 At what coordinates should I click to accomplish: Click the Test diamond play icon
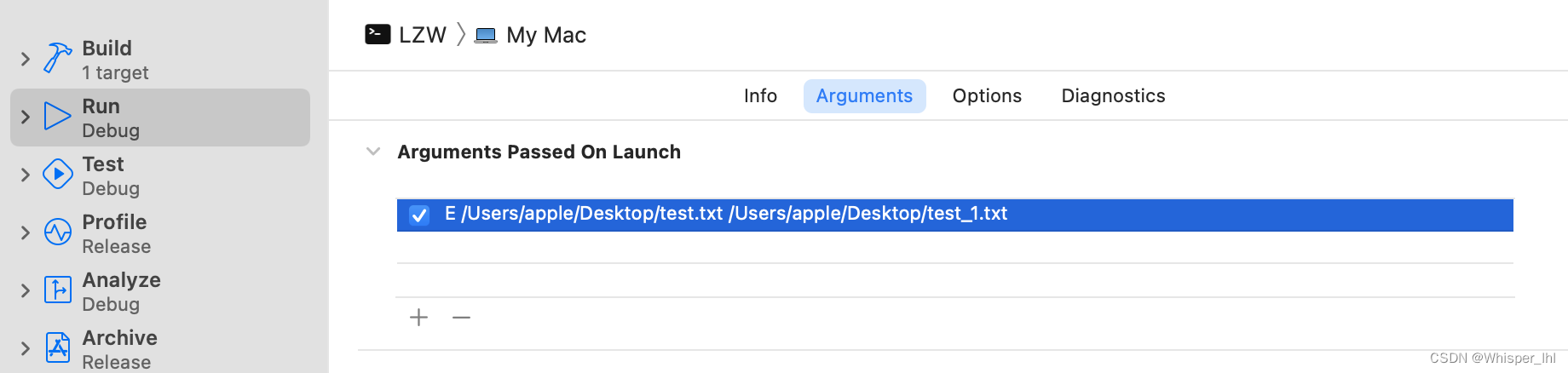click(x=57, y=174)
